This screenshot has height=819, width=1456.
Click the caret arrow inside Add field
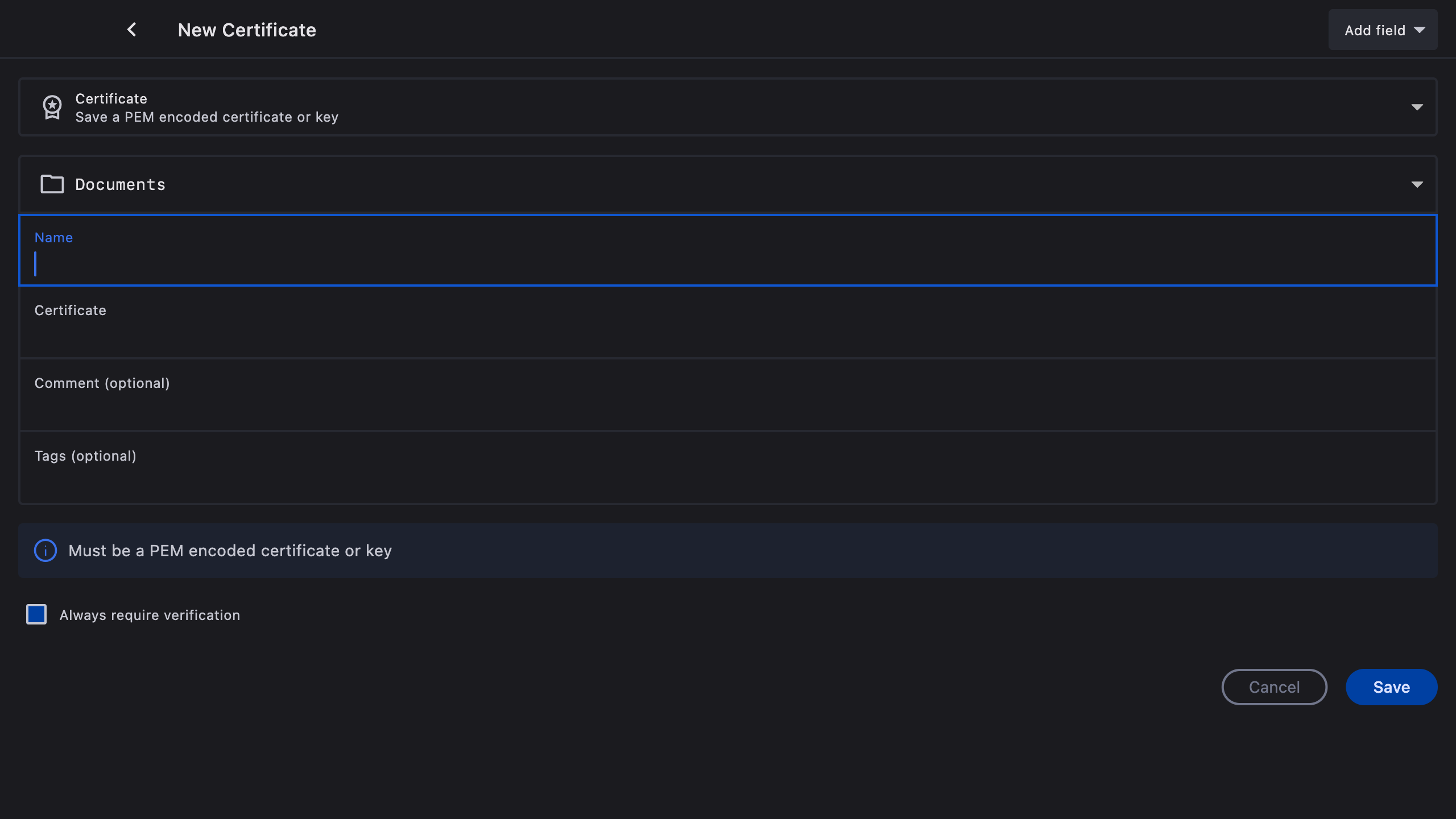tap(1420, 30)
